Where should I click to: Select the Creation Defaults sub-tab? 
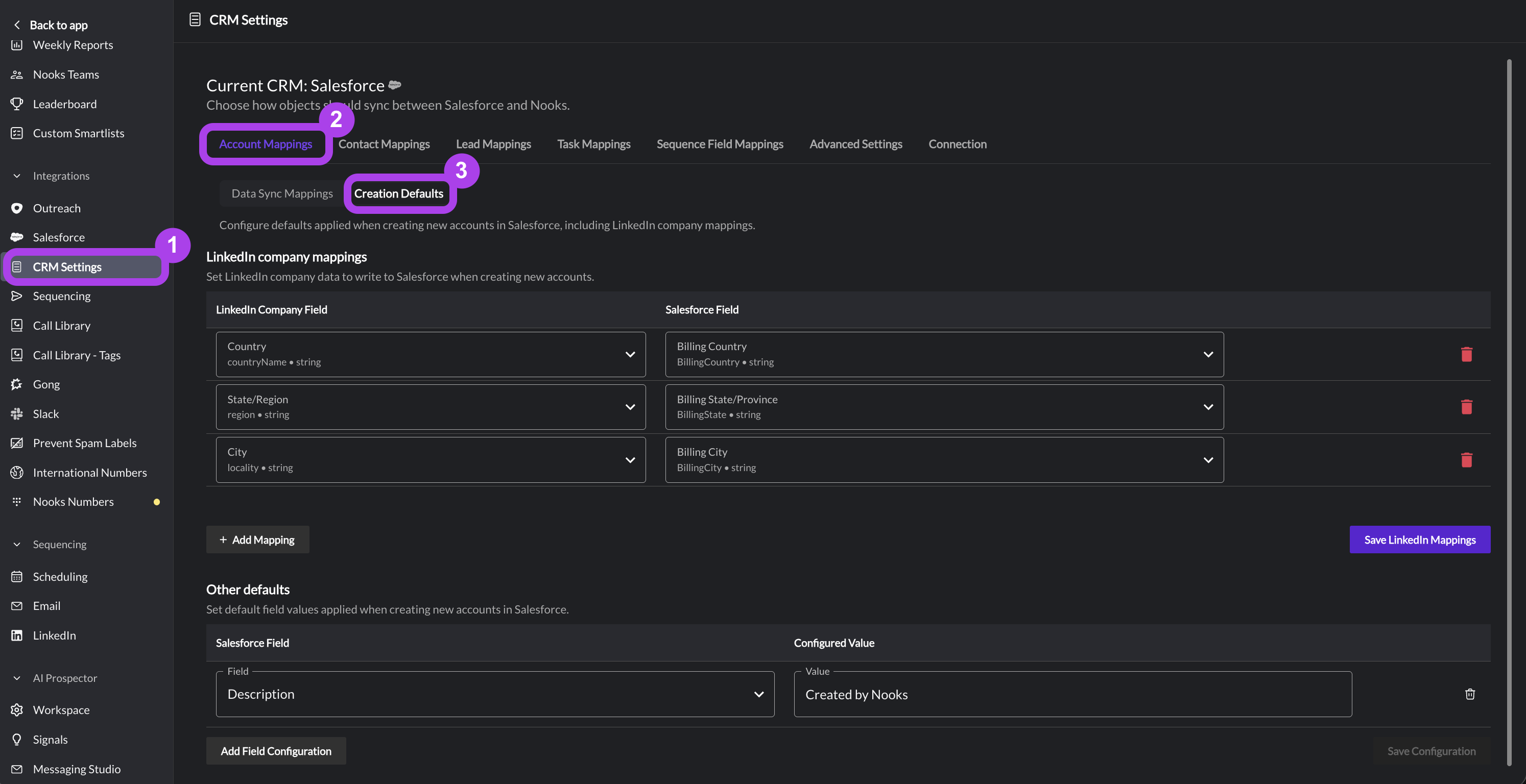pyautogui.click(x=399, y=193)
